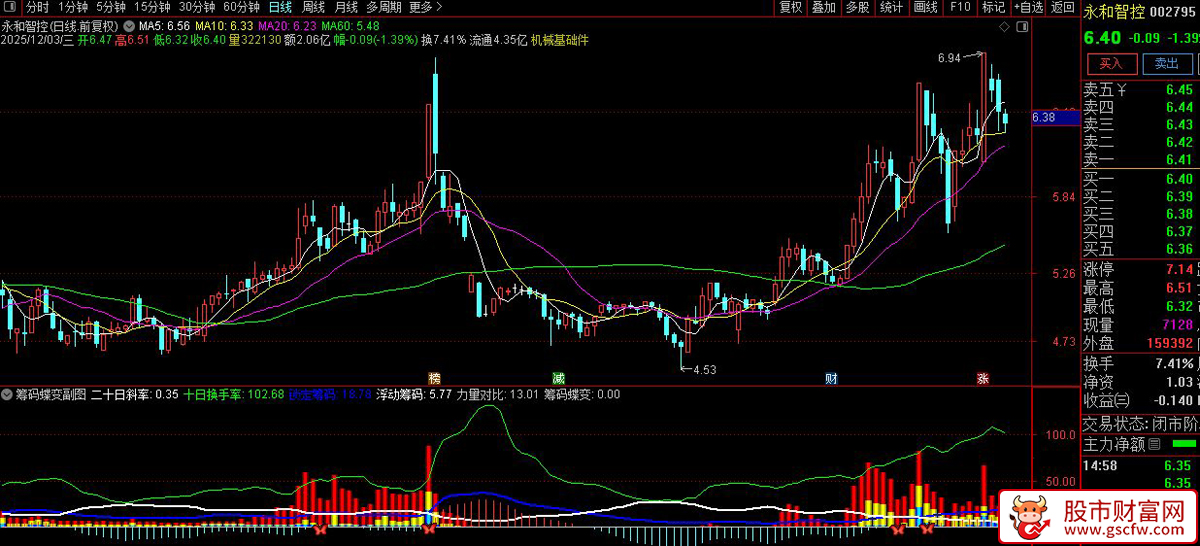The width and height of the screenshot is (1200, 546).
Task: Select the 5分钟 period tab
Action: coord(111,7)
